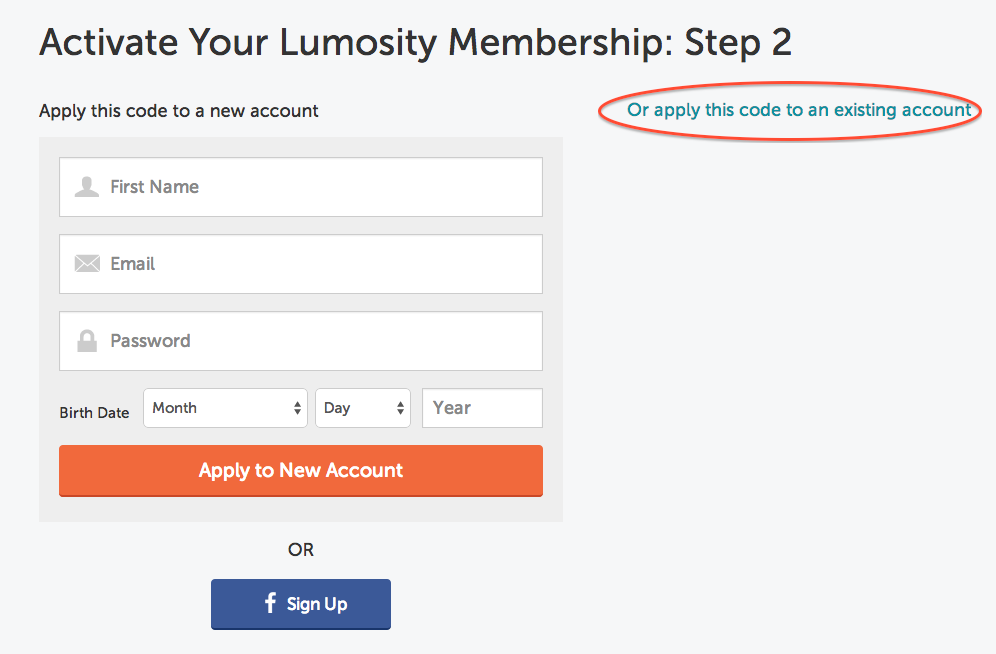Focus the Password text field
Viewport: 996px width, 654px height.
click(320, 341)
